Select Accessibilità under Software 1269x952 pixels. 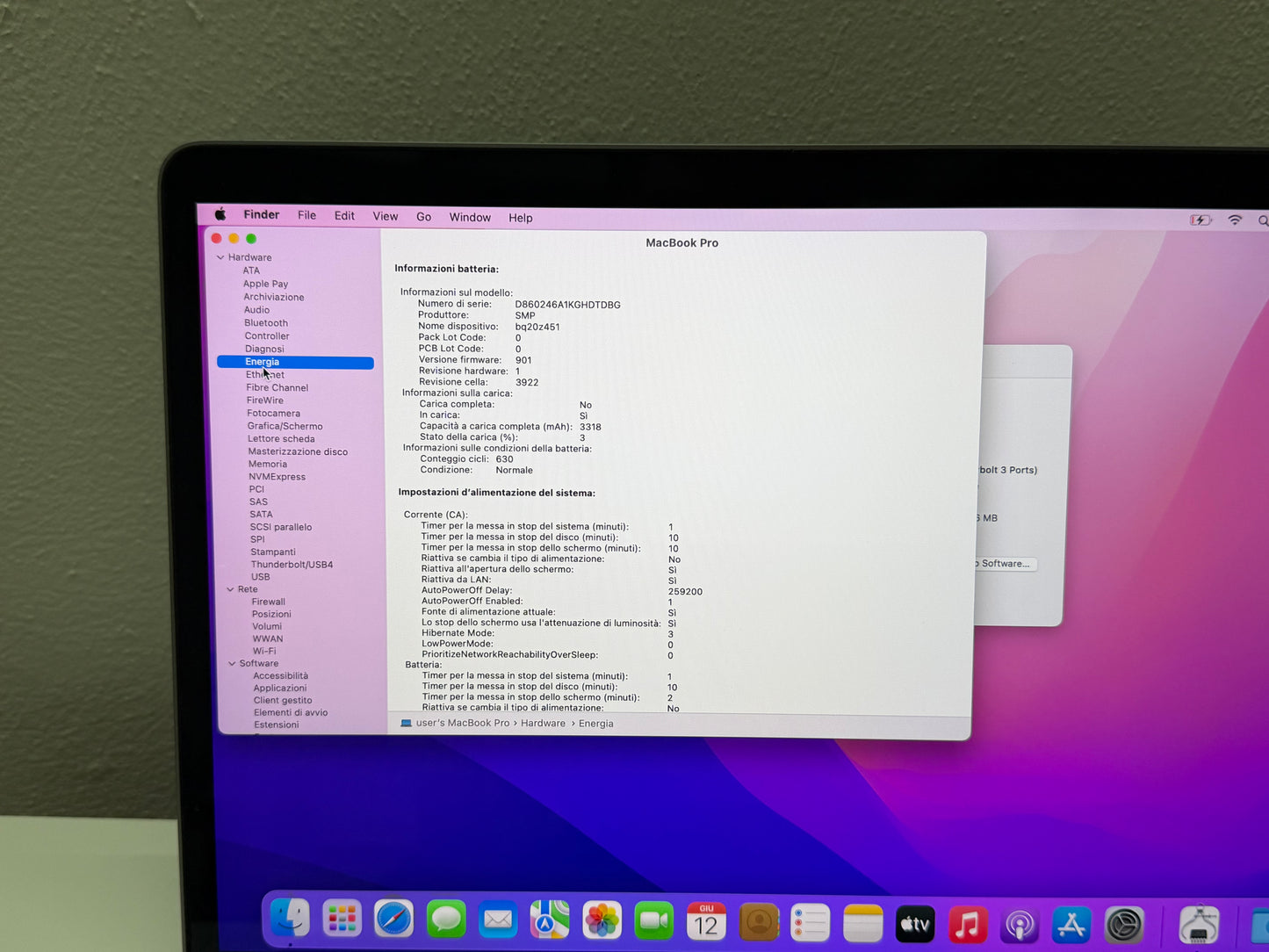[280, 675]
